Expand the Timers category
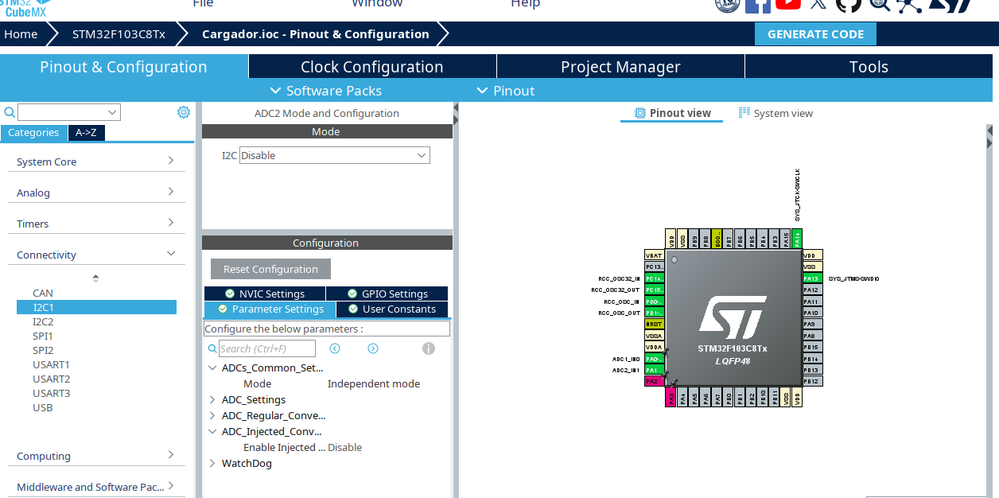 click(x=96, y=224)
